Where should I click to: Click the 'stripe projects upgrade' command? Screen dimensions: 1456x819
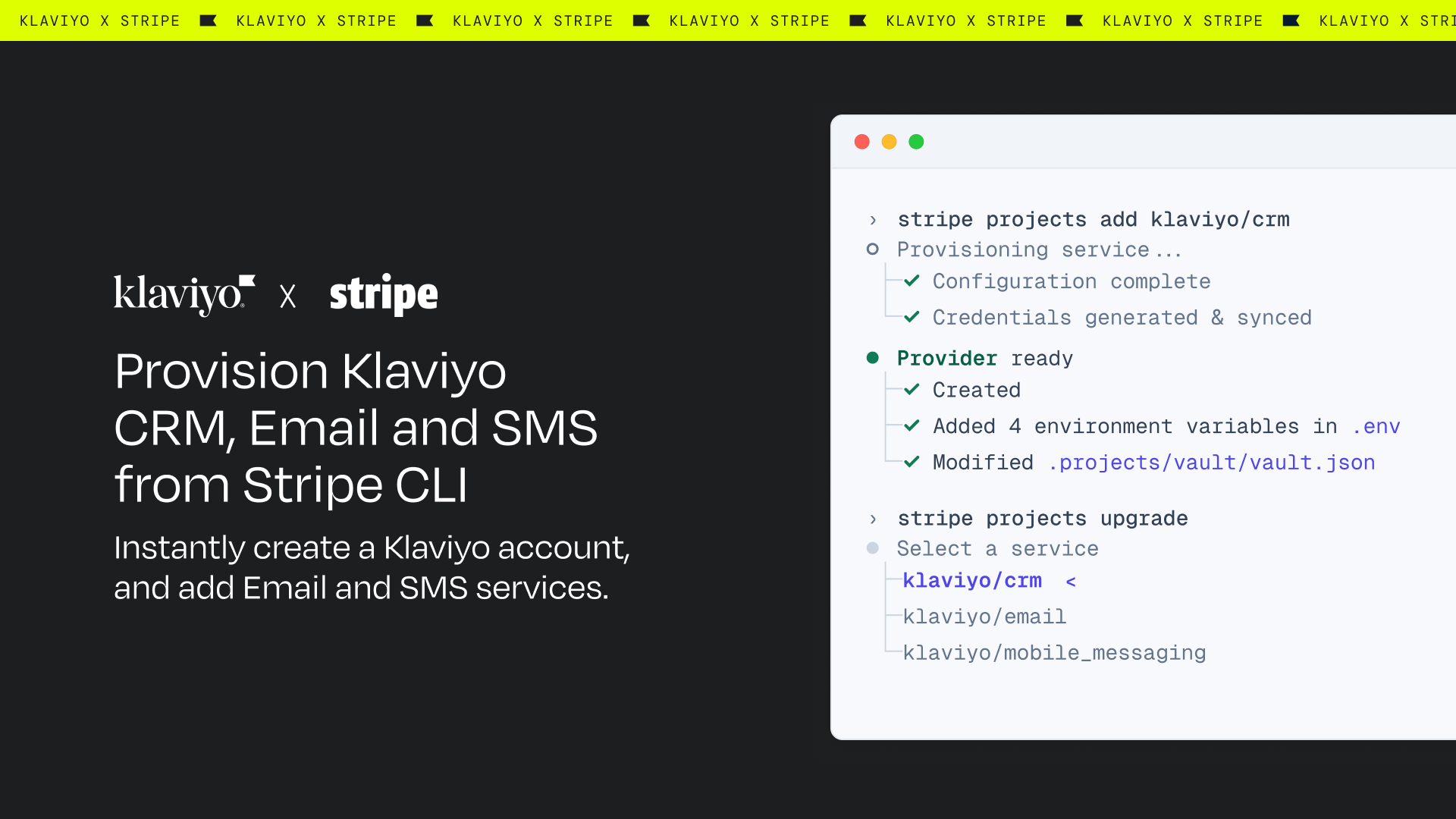click(x=1043, y=519)
